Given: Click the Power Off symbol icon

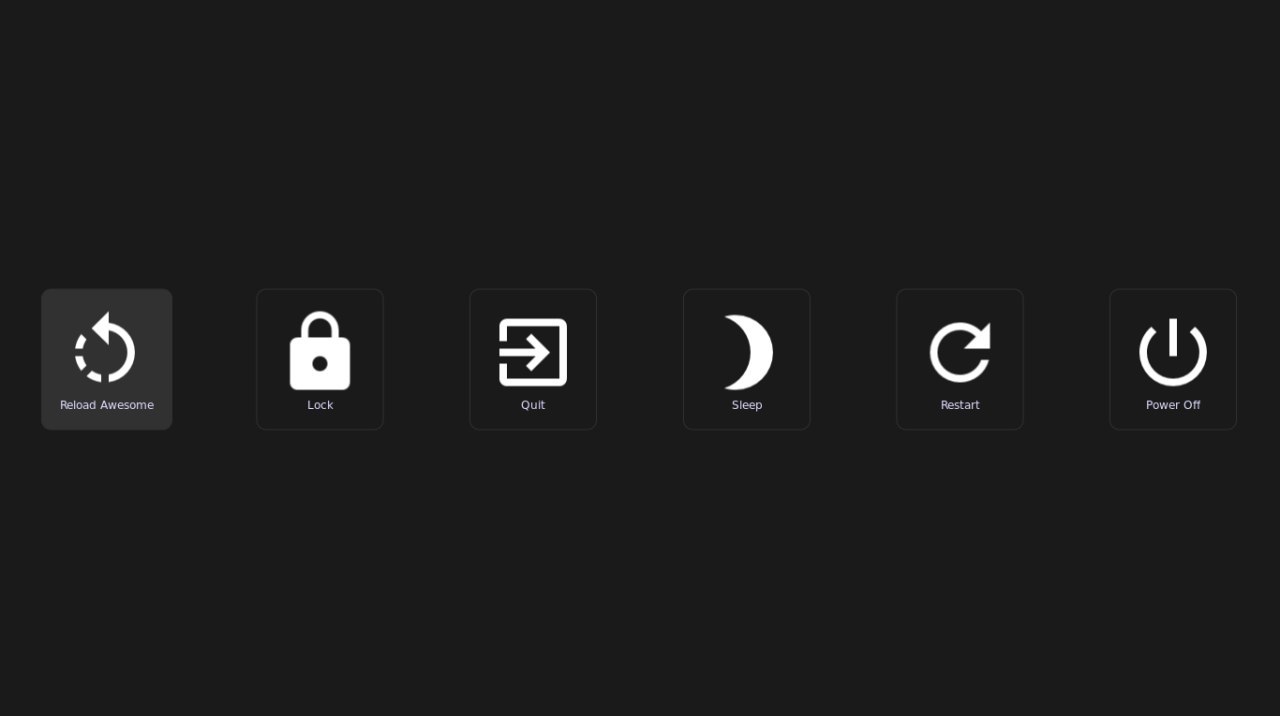Looking at the screenshot, I should 1173,352.
